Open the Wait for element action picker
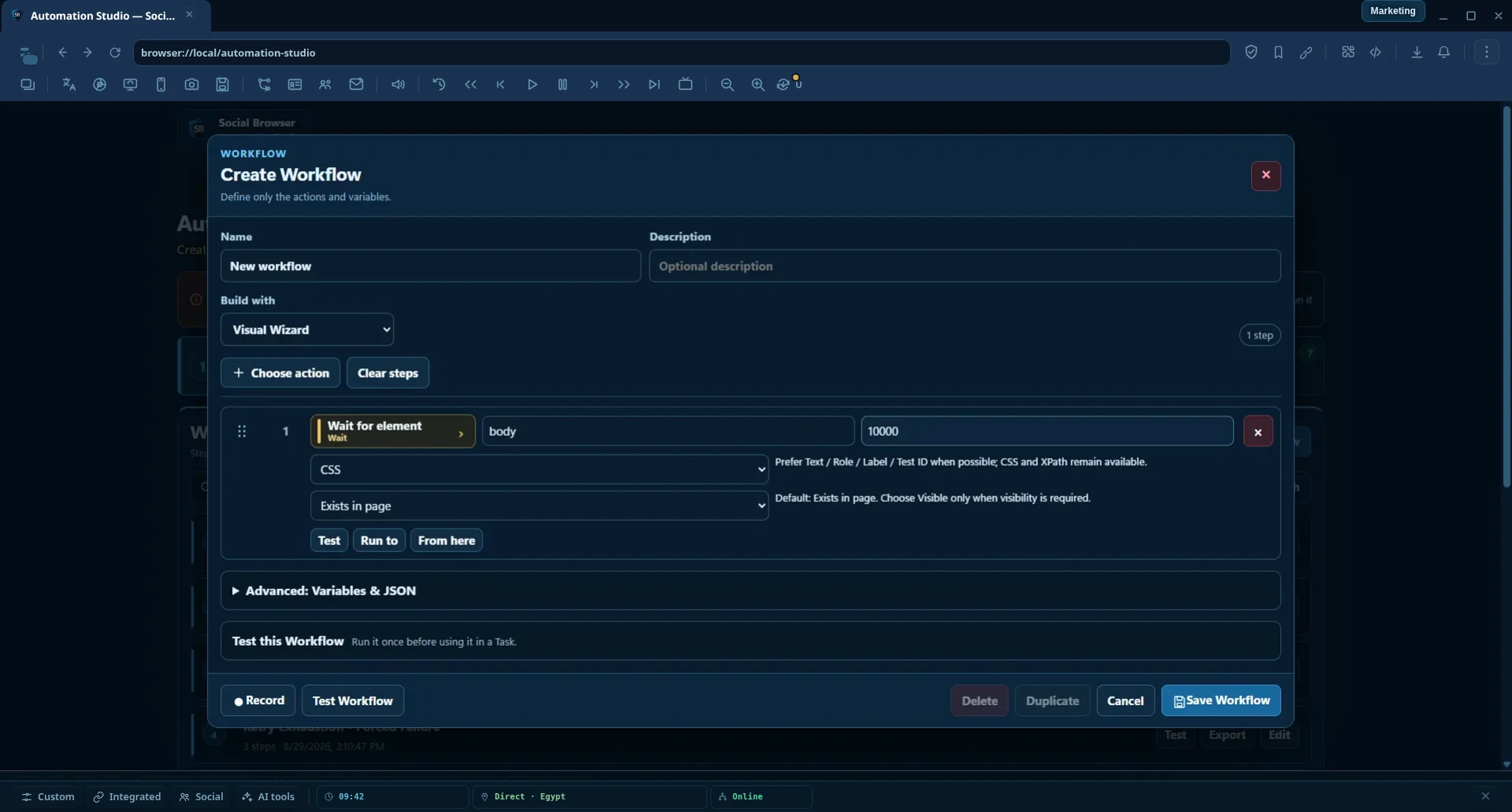The width and height of the screenshot is (1512, 812). point(393,431)
